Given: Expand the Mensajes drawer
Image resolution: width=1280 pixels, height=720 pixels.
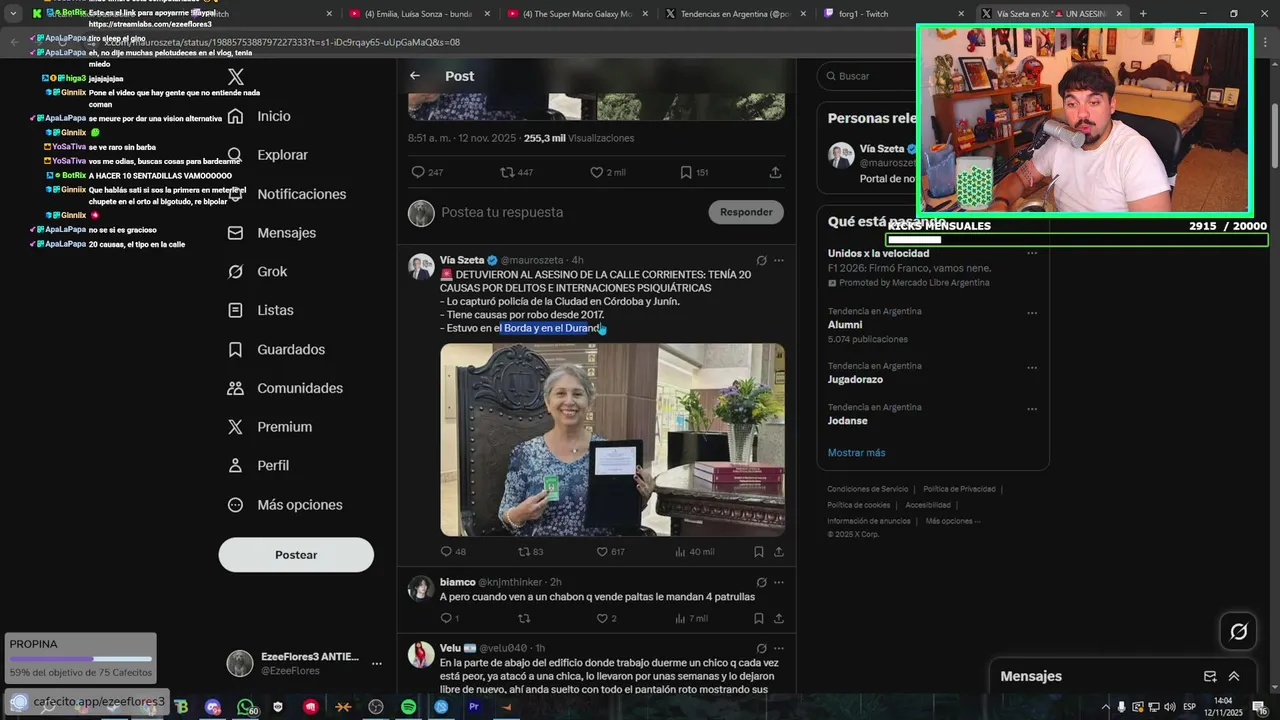Looking at the screenshot, I should [1234, 676].
